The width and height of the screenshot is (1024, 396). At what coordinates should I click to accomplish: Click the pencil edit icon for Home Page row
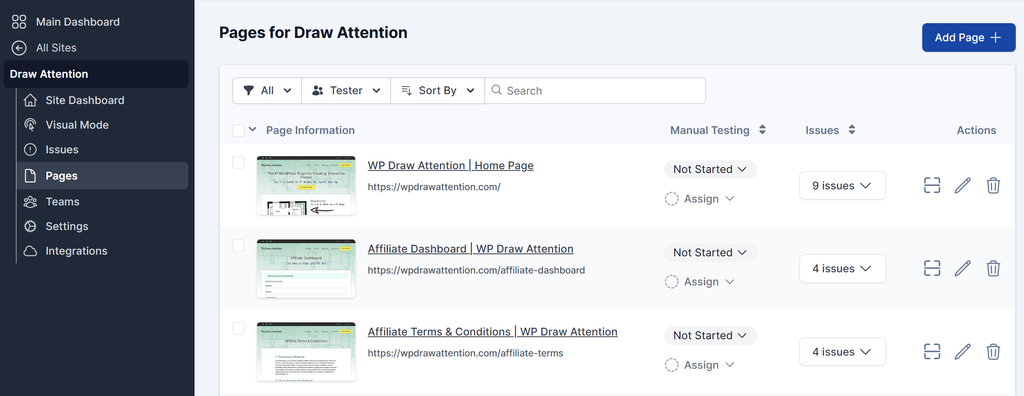pyautogui.click(x=963, y=186)
